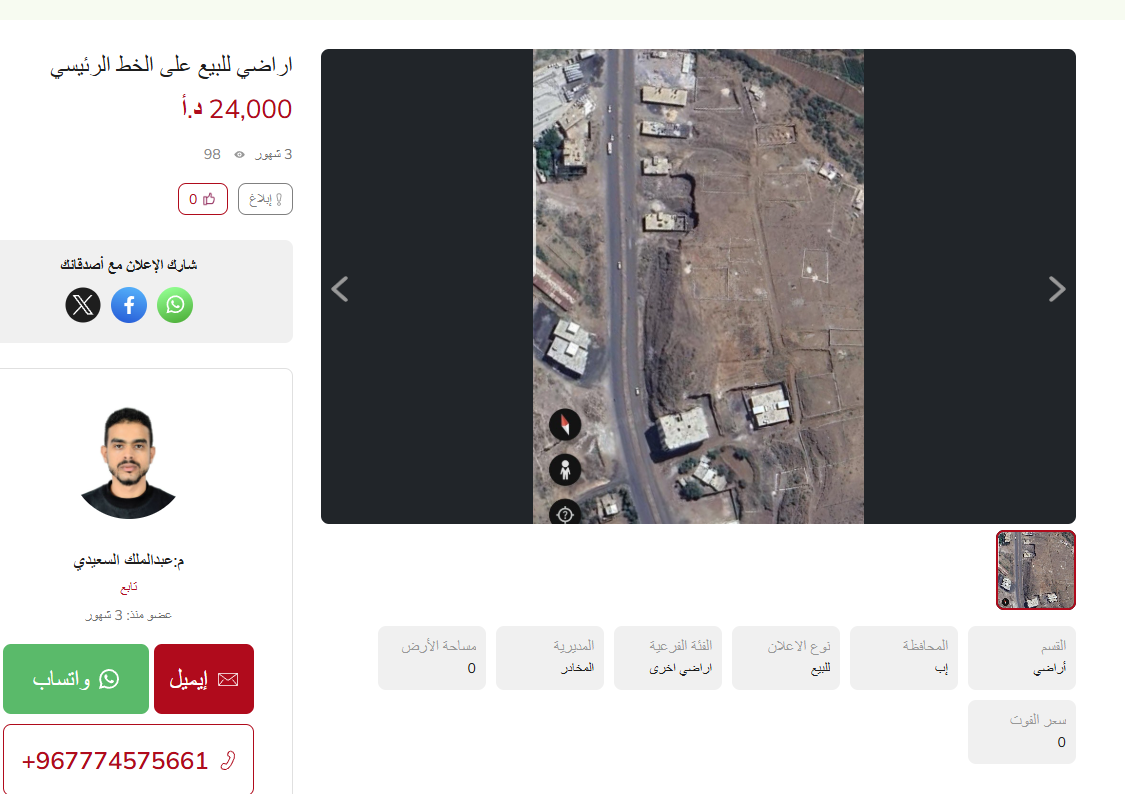Share the ad on WhatsApp

coord(174,305)
